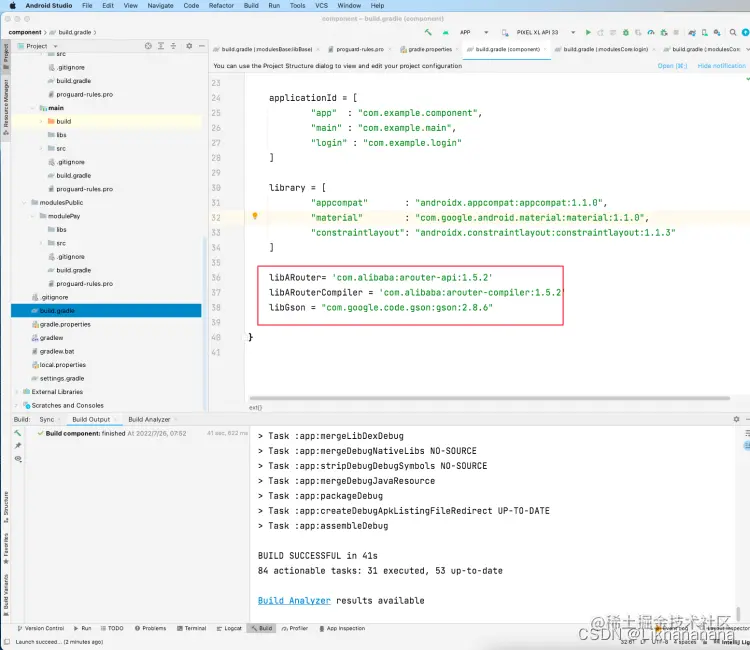Click the green Debug app bug icon
The image size is (750, 650).
626,33
